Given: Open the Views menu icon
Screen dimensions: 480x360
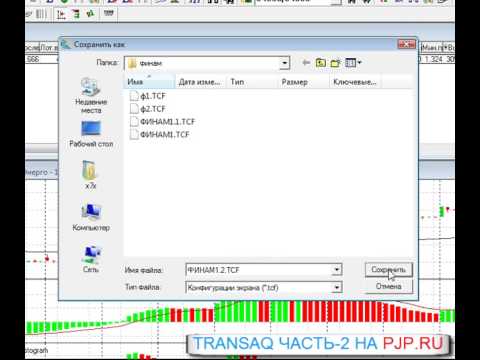Looking at the screenshot, I should tap(353, 63).
